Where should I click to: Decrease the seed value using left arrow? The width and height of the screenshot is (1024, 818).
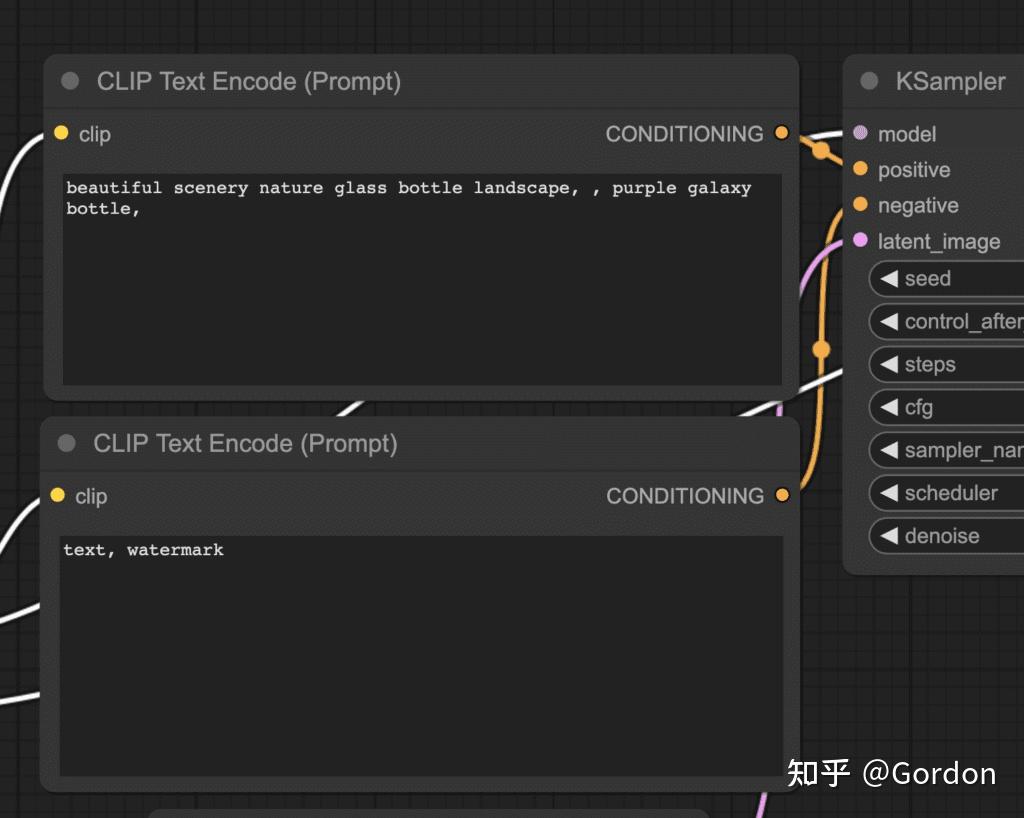[x=889, y=279]
